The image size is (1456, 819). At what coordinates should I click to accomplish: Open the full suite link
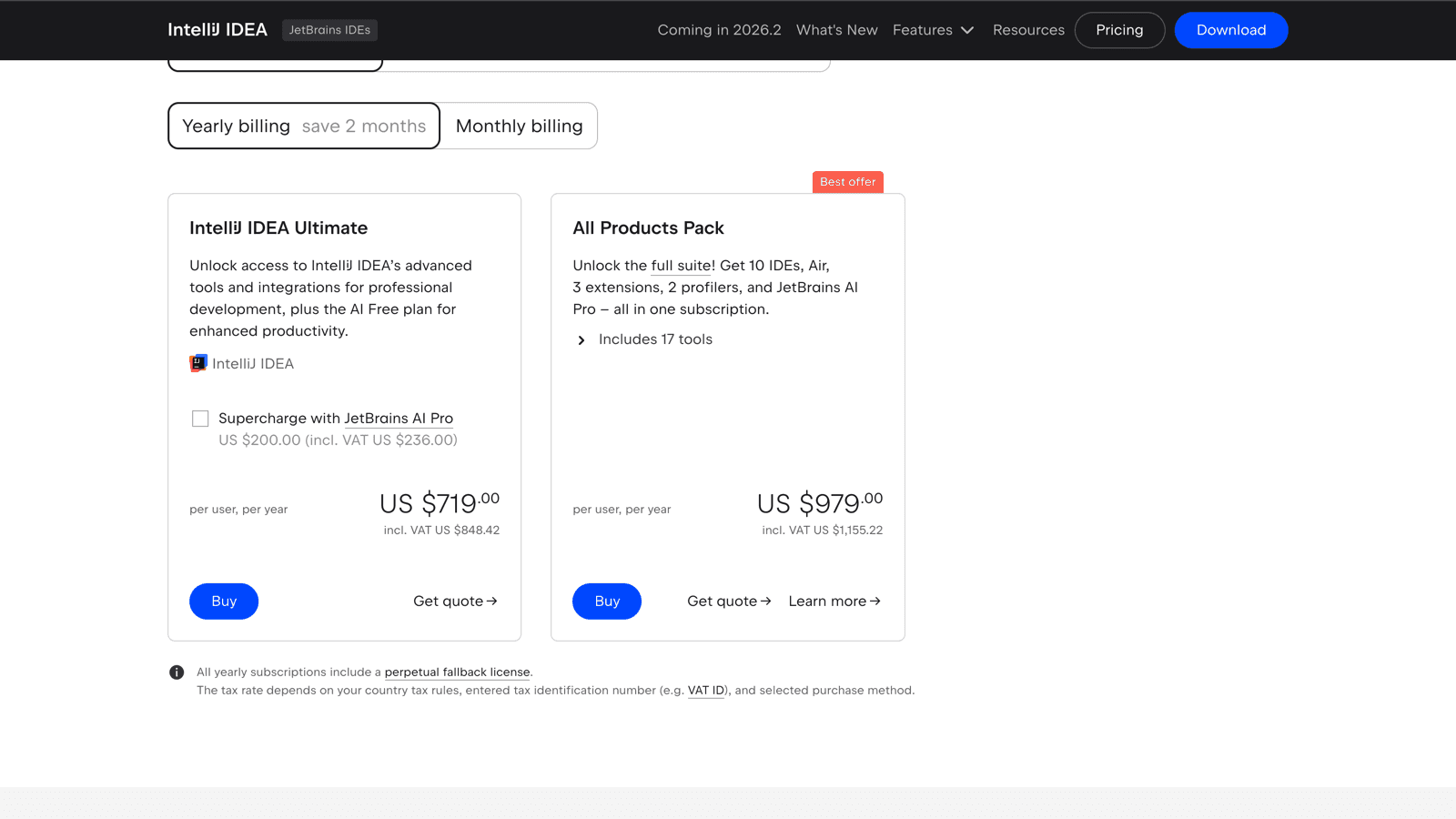click(x=682, y=266)
